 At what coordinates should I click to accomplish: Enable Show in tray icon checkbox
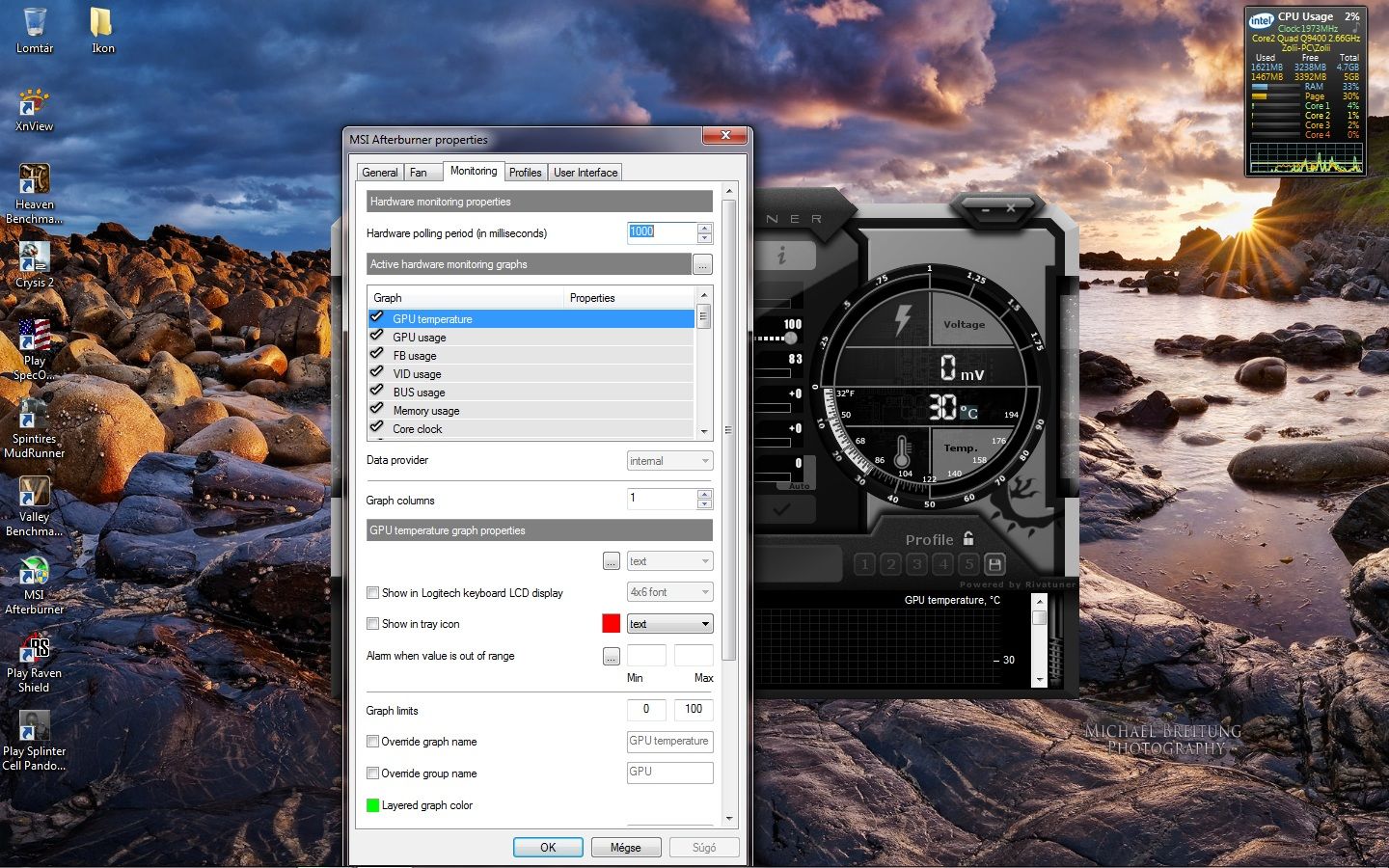pos(372,624)
